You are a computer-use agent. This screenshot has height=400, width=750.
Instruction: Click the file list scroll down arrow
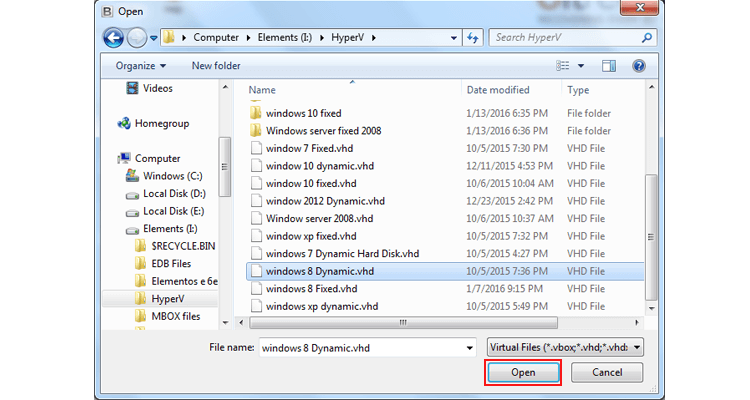point(651,309)
